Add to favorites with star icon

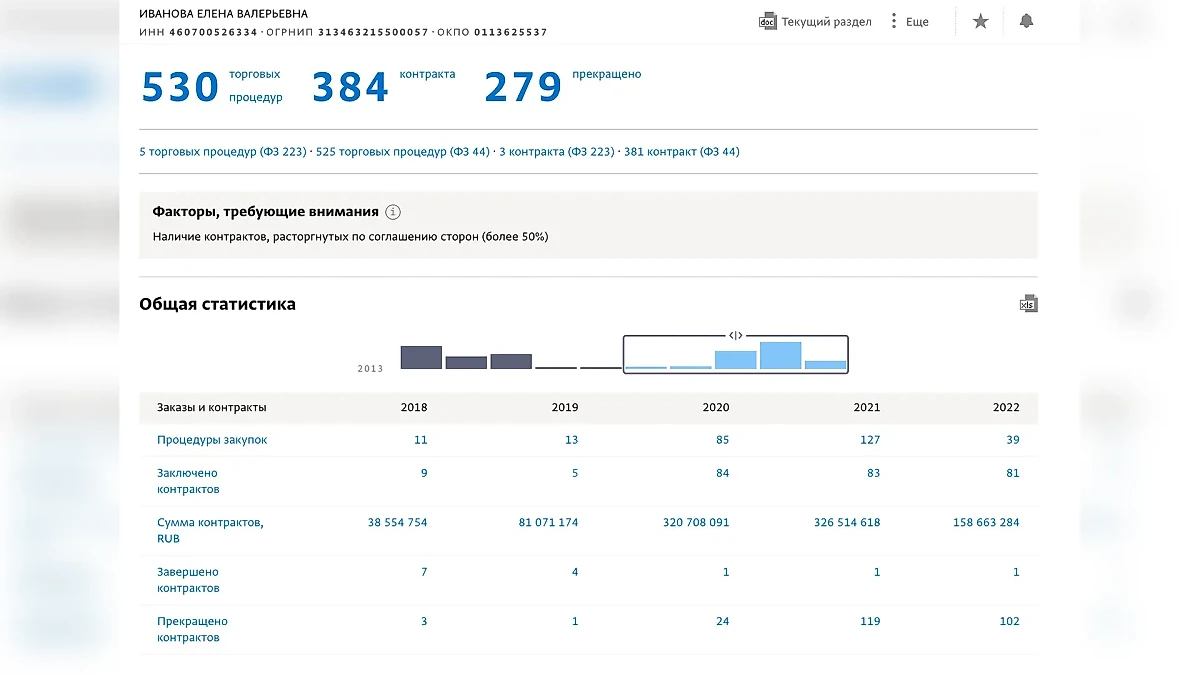[x=980, y=21]
